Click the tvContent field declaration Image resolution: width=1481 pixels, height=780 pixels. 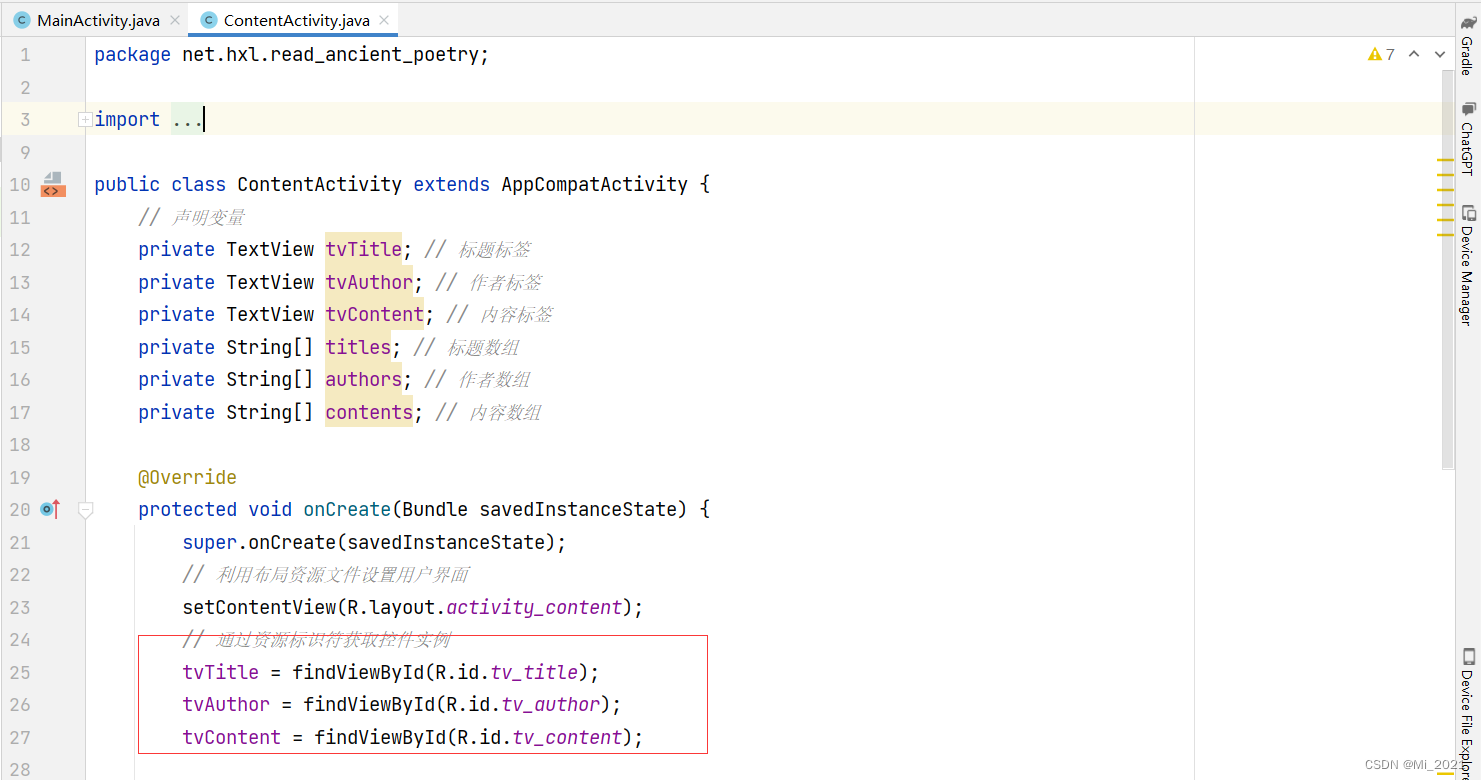375,314
